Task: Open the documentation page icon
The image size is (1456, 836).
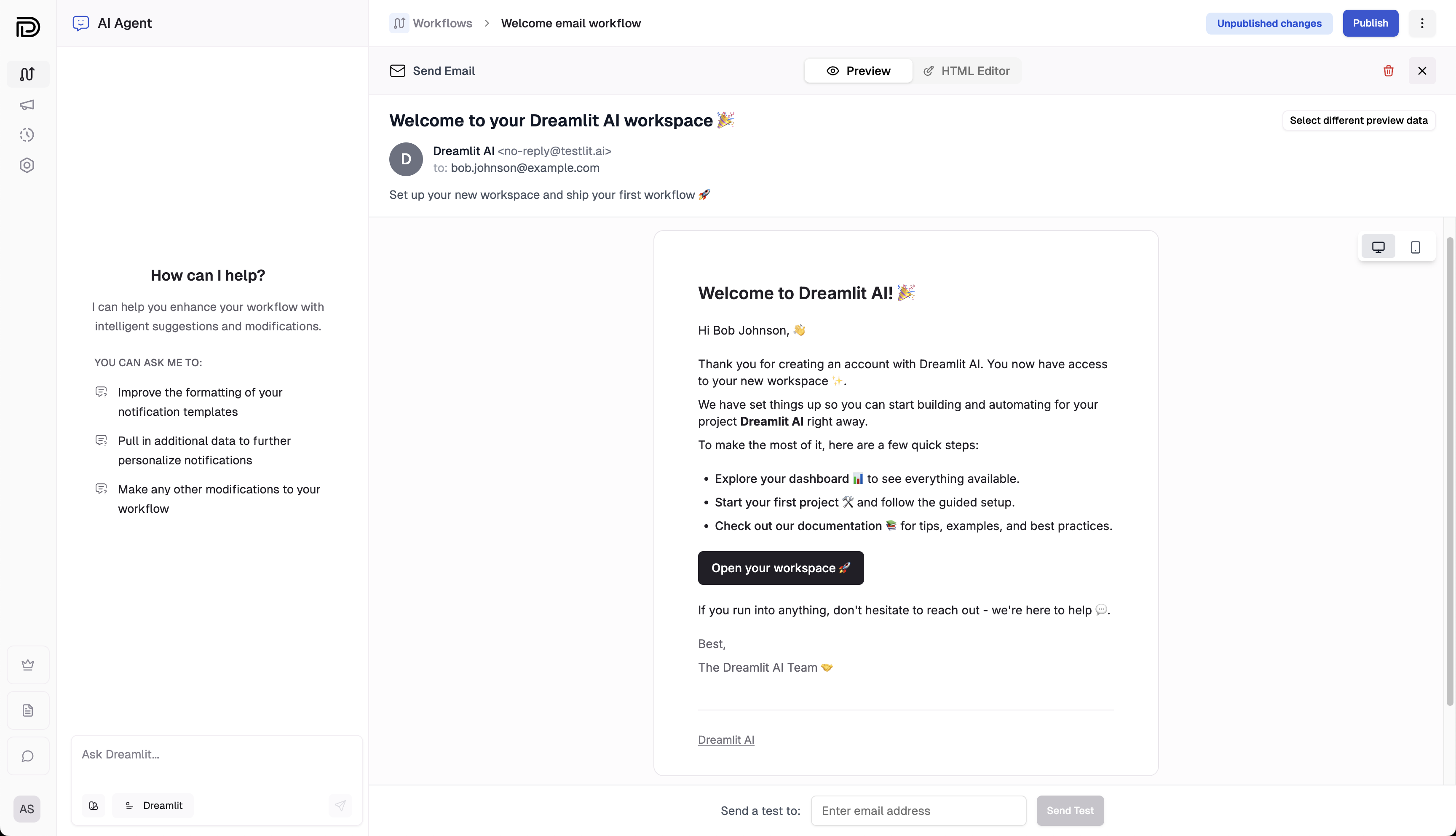Action: [27, 710]
